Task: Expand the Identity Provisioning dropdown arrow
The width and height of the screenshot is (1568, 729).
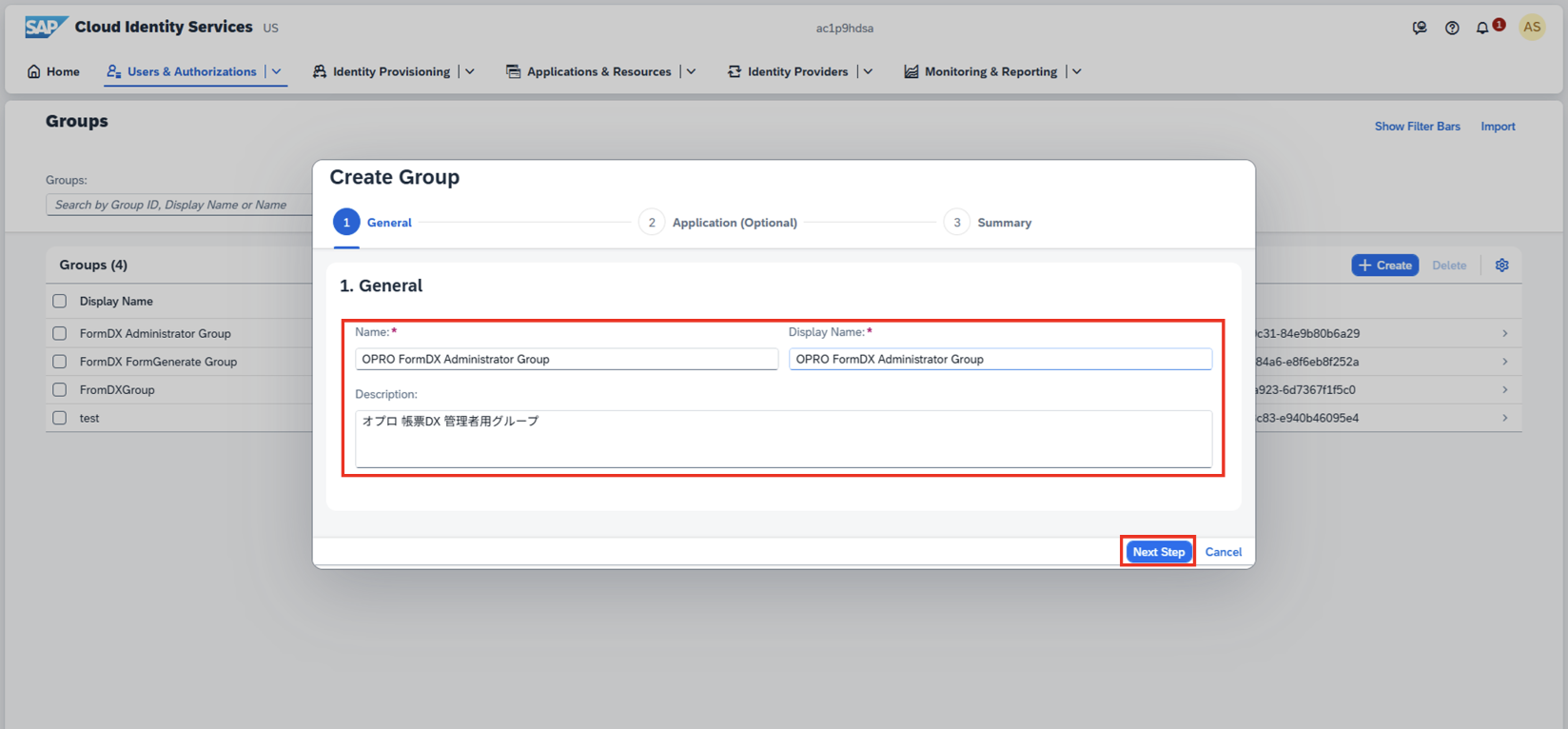Action: [470, 71]
